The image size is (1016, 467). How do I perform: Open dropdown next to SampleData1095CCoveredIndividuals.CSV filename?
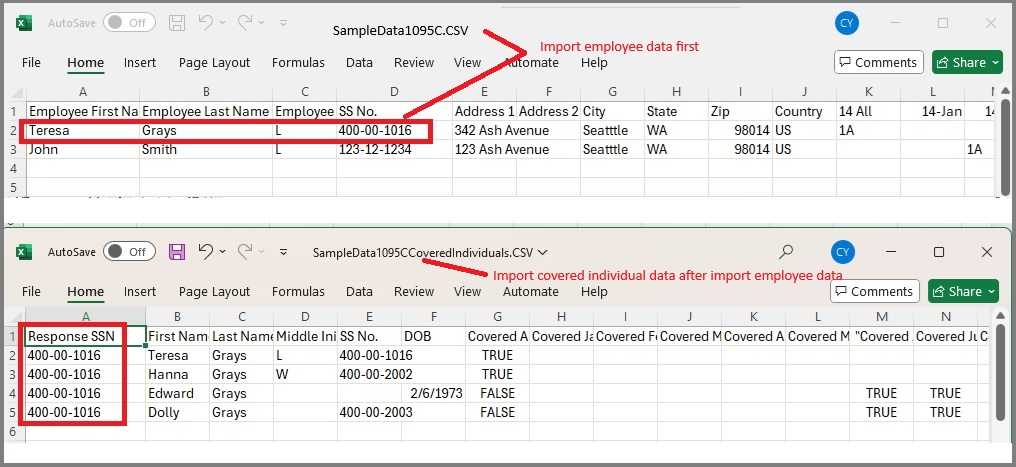(x=543, y=253)
